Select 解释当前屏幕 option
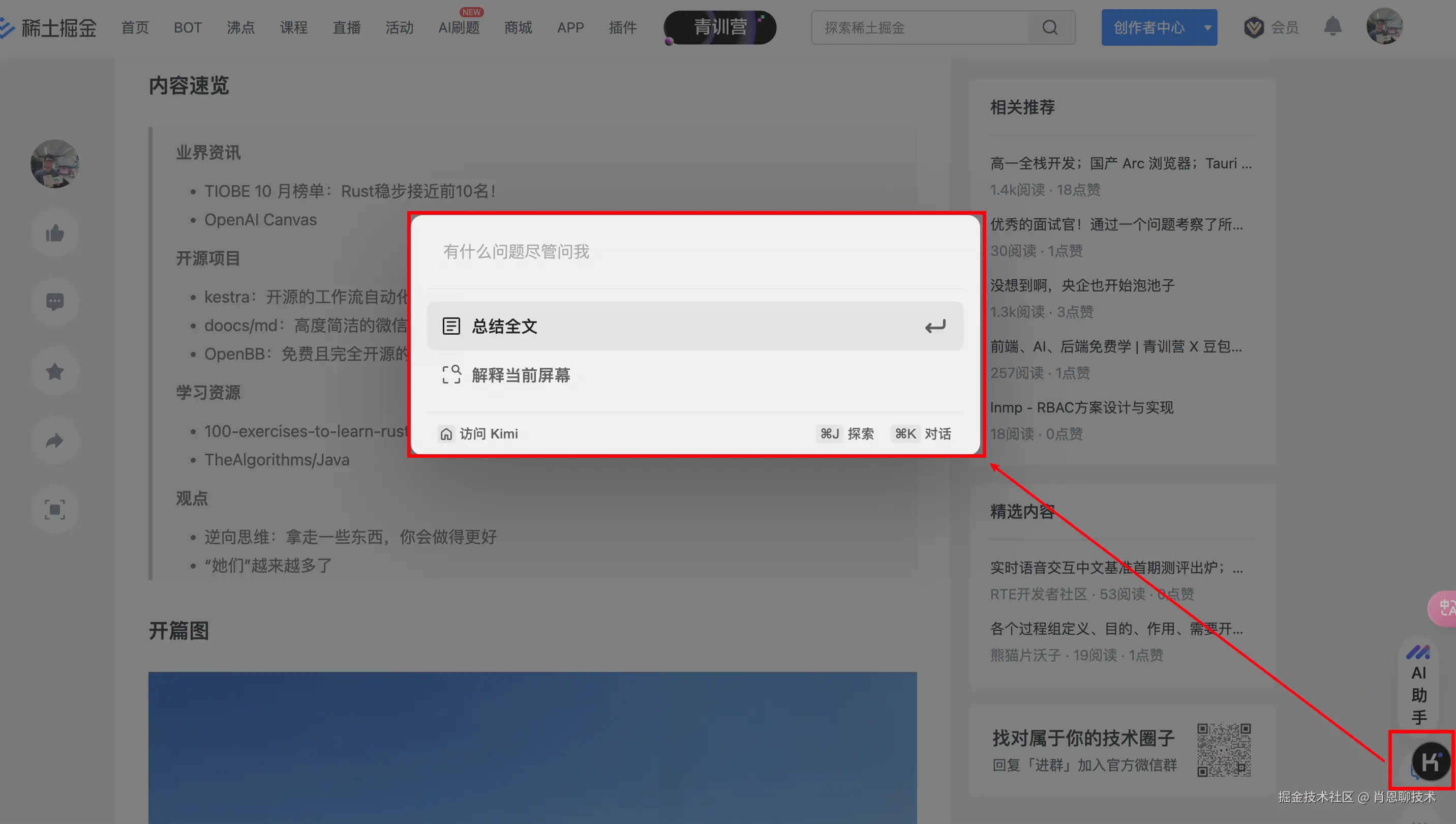The width and height of the screenshot is (1456, 824). click(x=521, y=375)
